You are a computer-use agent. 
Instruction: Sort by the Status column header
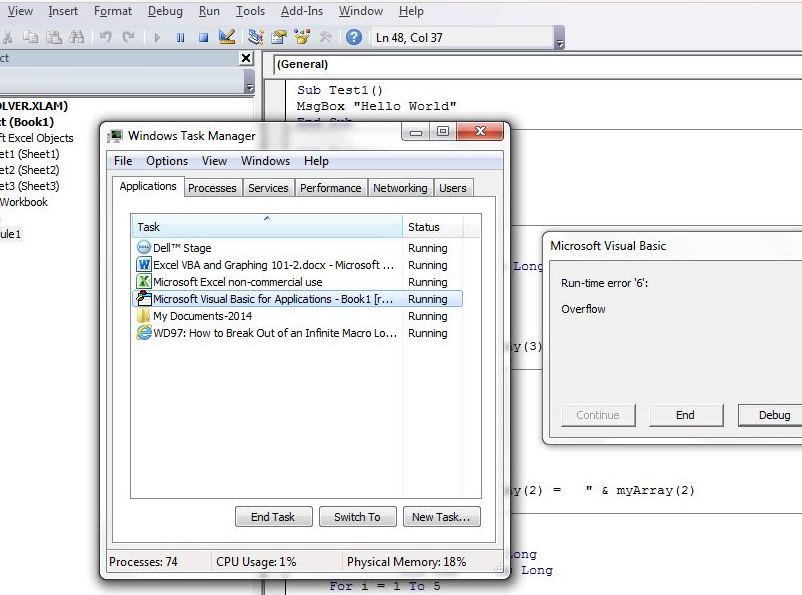(x=433, y=227)
